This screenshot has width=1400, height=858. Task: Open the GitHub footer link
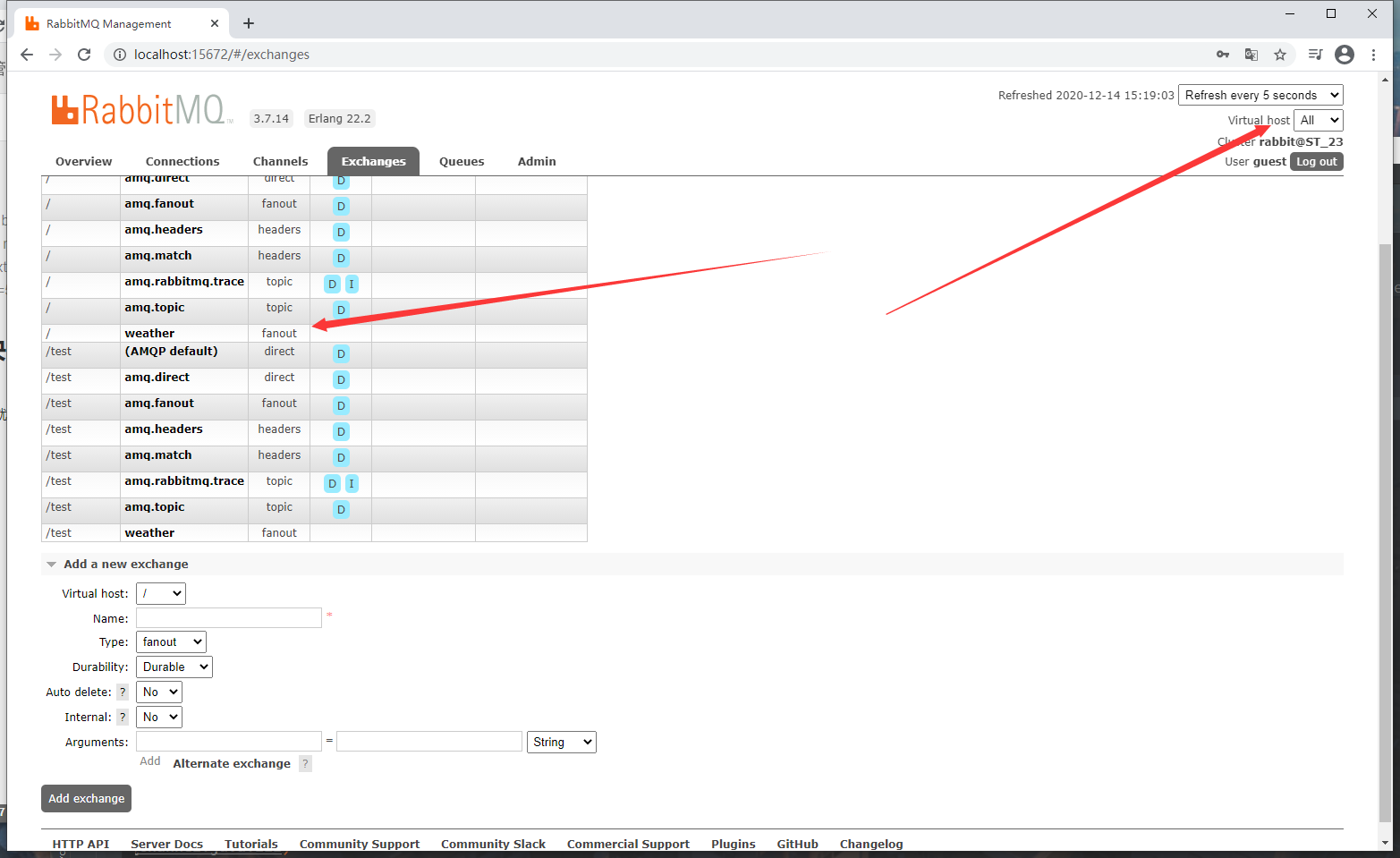click(x=798, y=844)
